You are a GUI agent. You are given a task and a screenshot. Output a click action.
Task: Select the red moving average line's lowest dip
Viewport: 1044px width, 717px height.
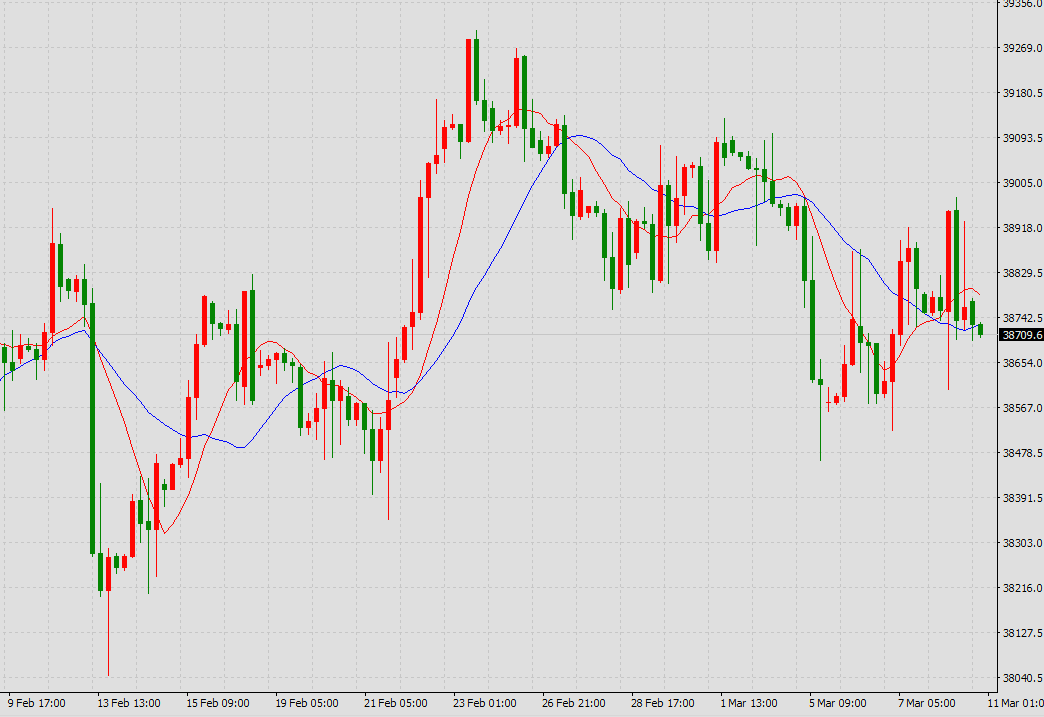coord(164,532)
